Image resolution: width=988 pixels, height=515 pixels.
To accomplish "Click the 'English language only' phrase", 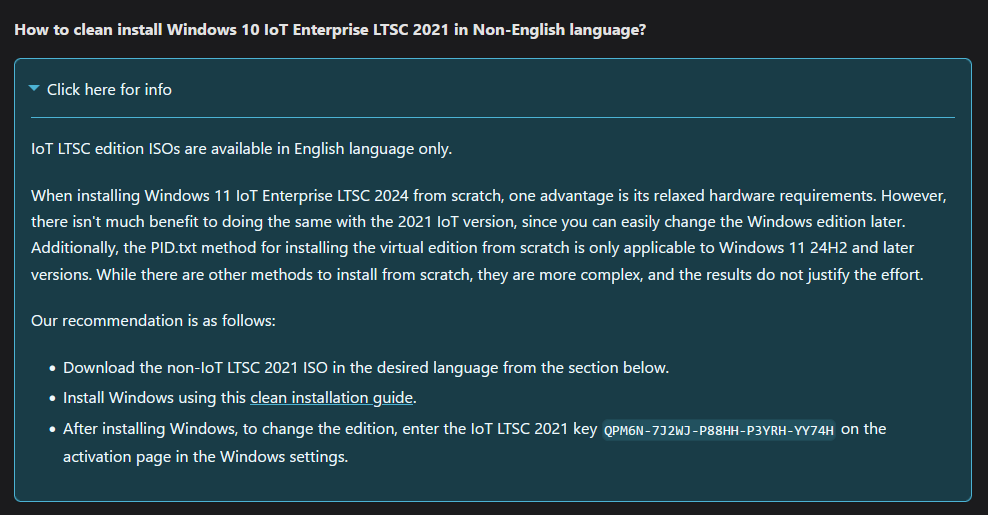I will tap(373, 149).
